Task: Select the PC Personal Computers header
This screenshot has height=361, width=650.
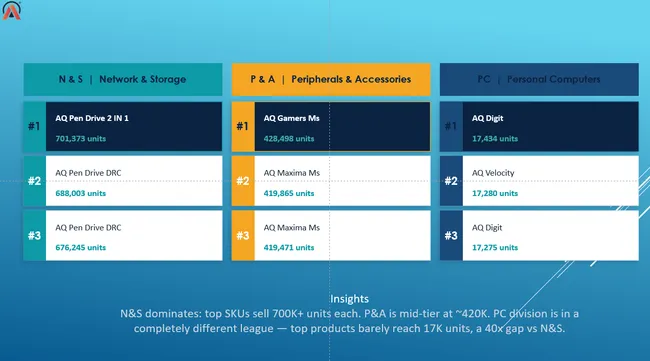Action: [x=539, y=79]
